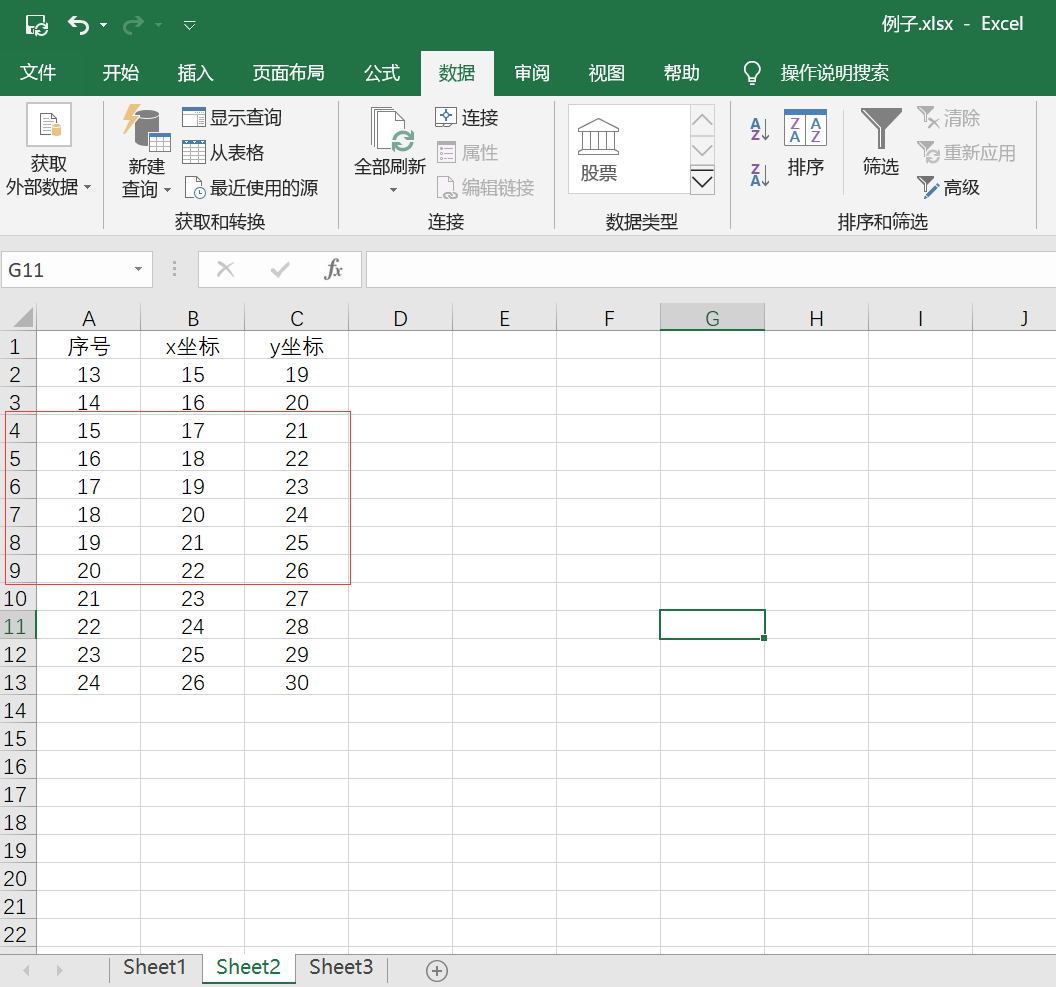Open the Name Box dropdown arrow

(x=138, y=269)
